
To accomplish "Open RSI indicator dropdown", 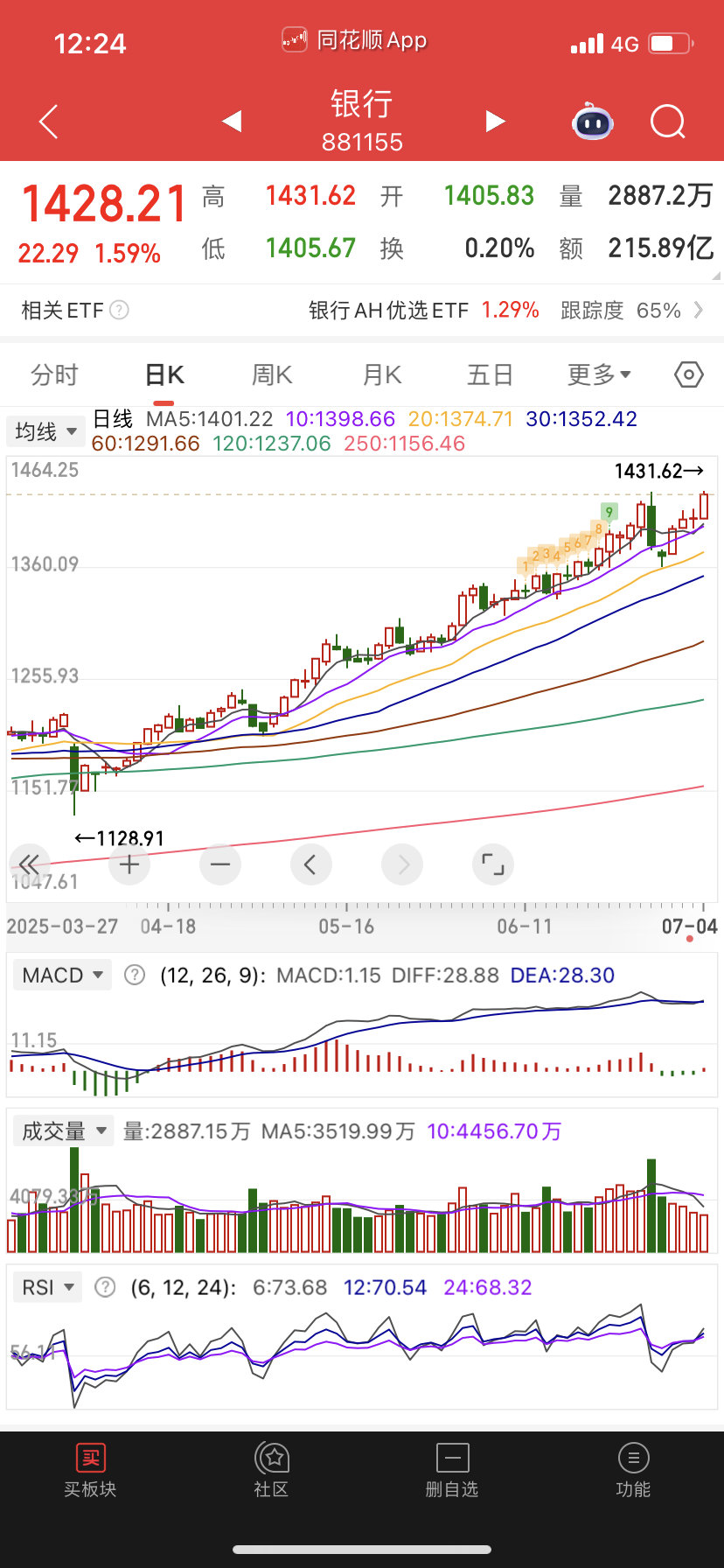I will [48, 1287].
